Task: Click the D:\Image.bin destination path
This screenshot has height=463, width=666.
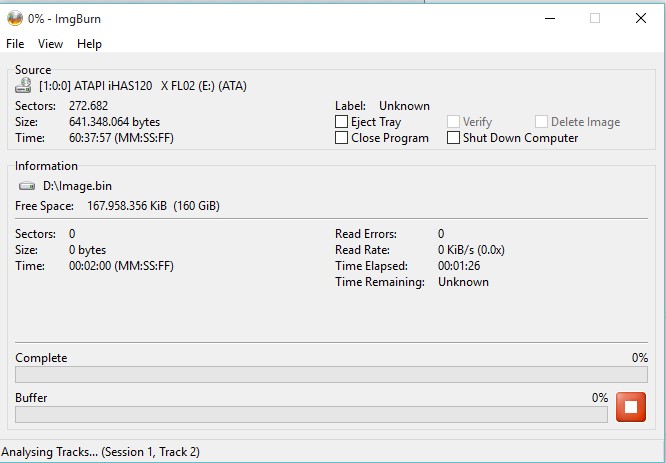Action: (x=77, y=186)
